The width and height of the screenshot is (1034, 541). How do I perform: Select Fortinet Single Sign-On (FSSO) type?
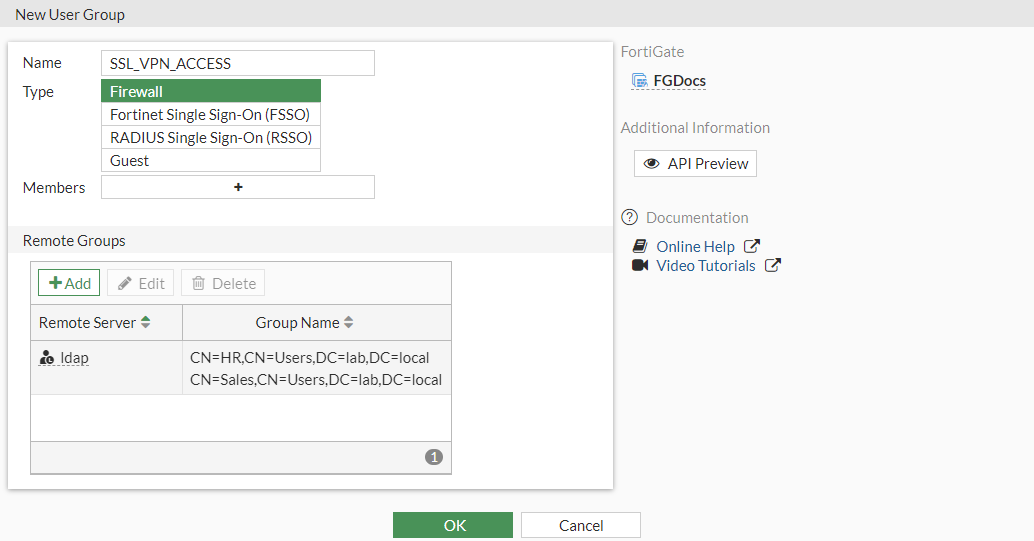click(211, 115)
